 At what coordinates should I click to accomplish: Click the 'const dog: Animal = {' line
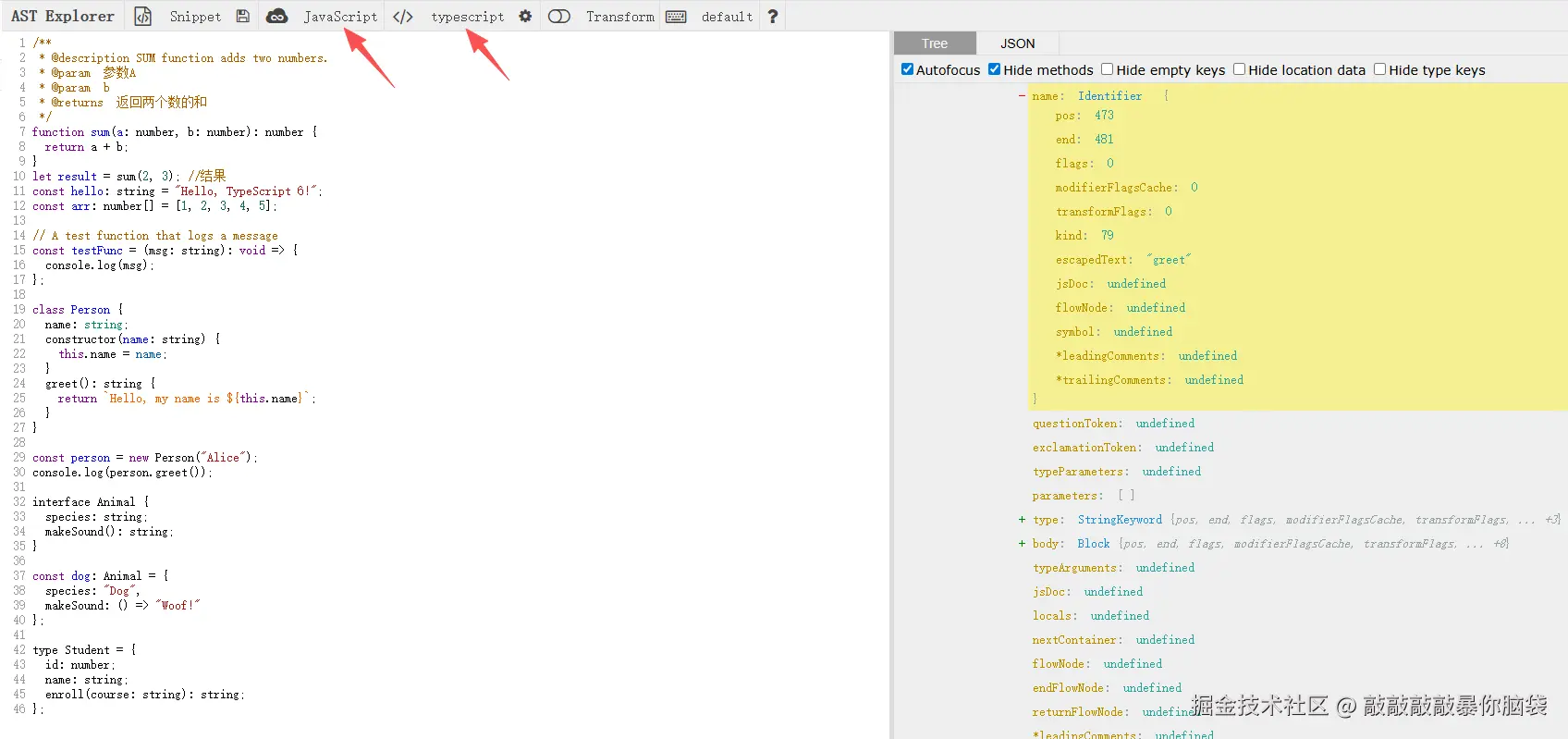[101, 576]
